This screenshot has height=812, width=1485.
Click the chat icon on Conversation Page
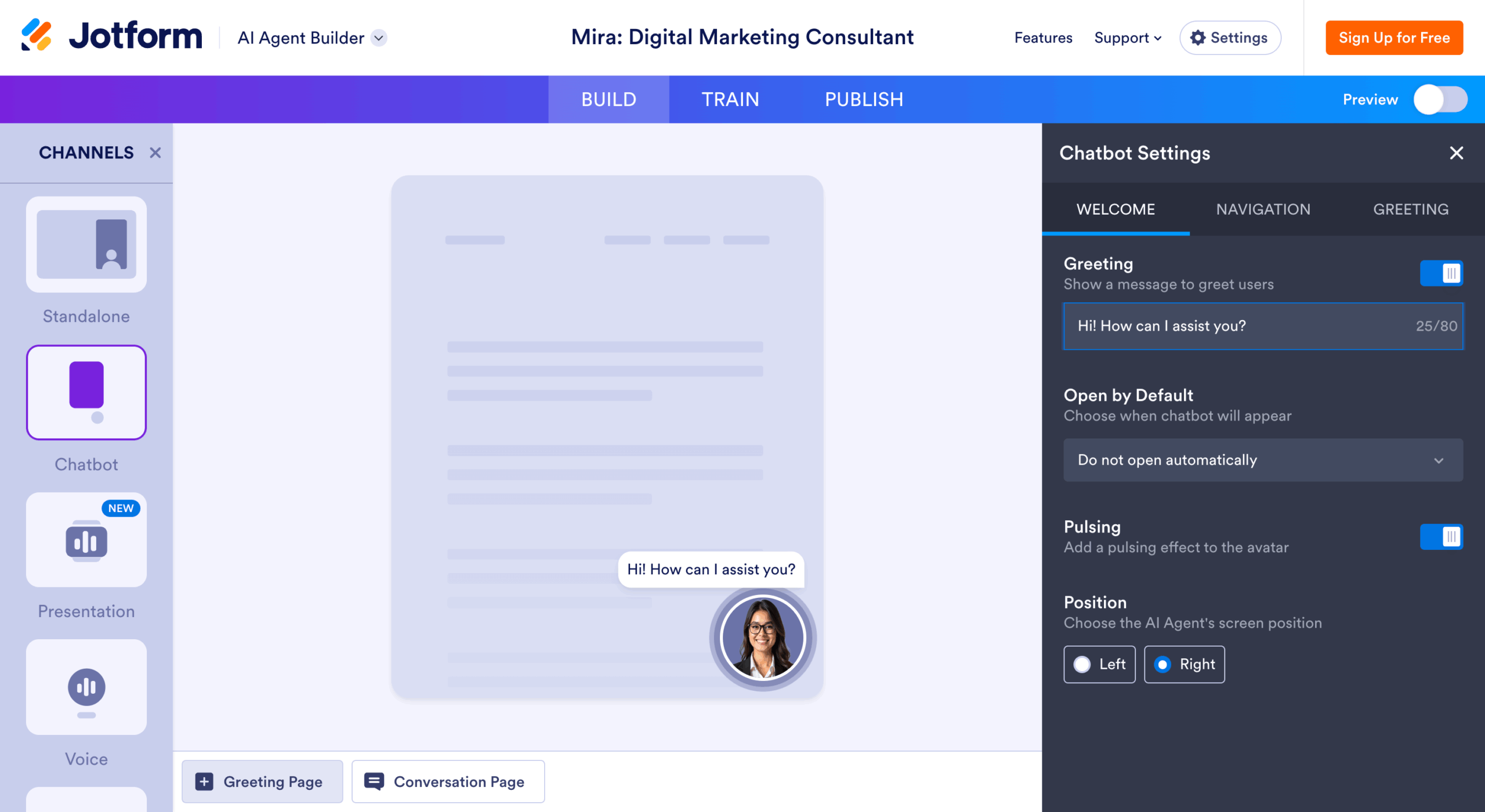374,781
